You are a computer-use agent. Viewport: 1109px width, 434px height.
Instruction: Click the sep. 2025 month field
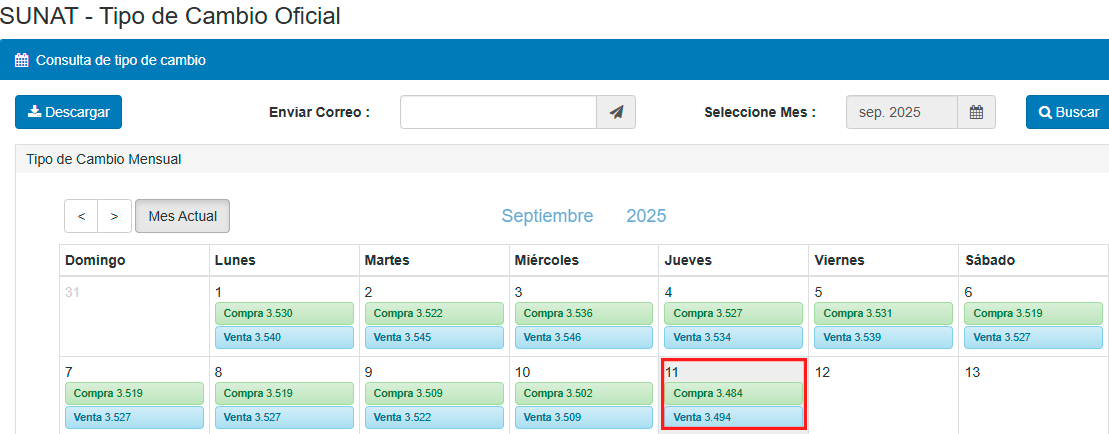[902, 112]
